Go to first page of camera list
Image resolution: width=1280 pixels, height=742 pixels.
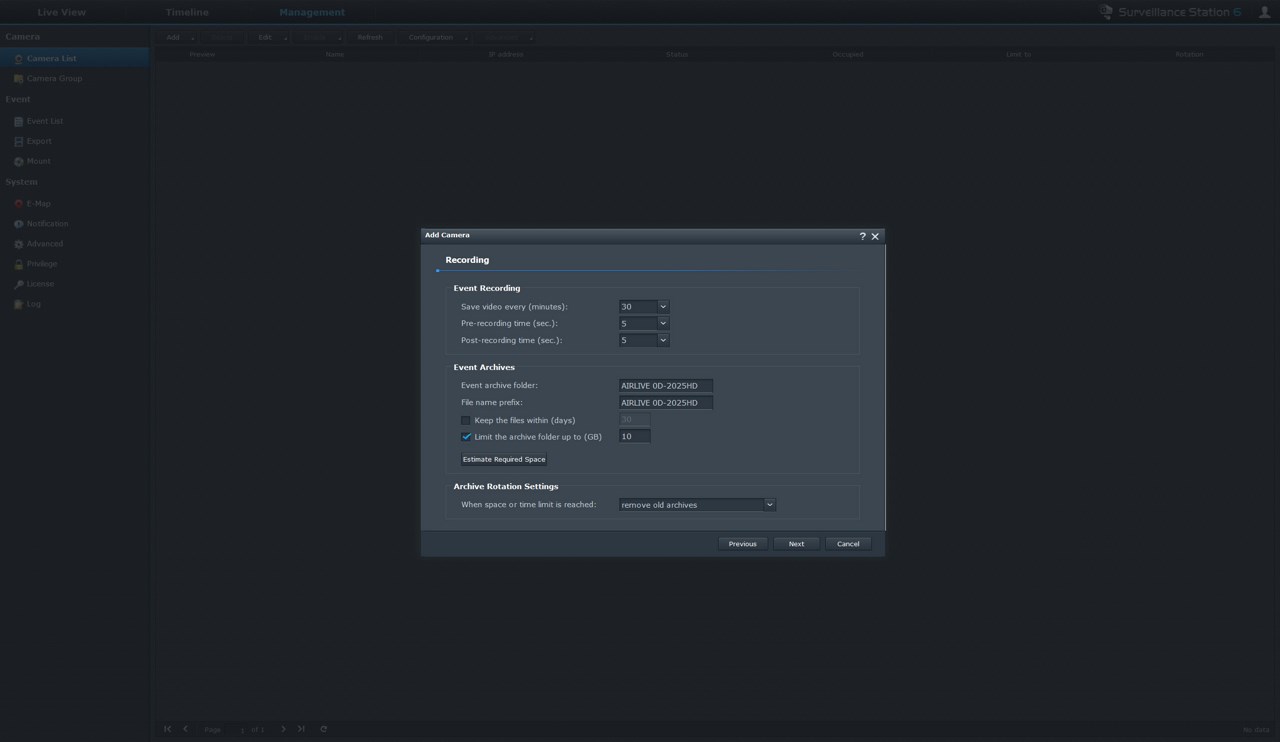point(167,729)
